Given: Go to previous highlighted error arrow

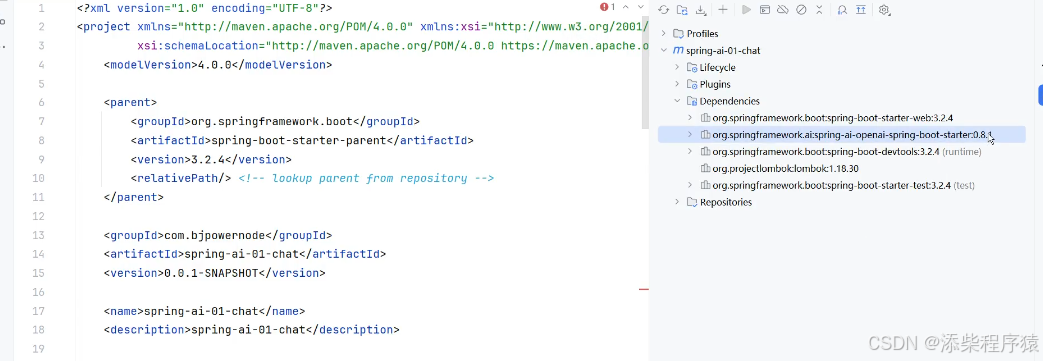Looking at the screenshot, I should (x=625, y=7).
